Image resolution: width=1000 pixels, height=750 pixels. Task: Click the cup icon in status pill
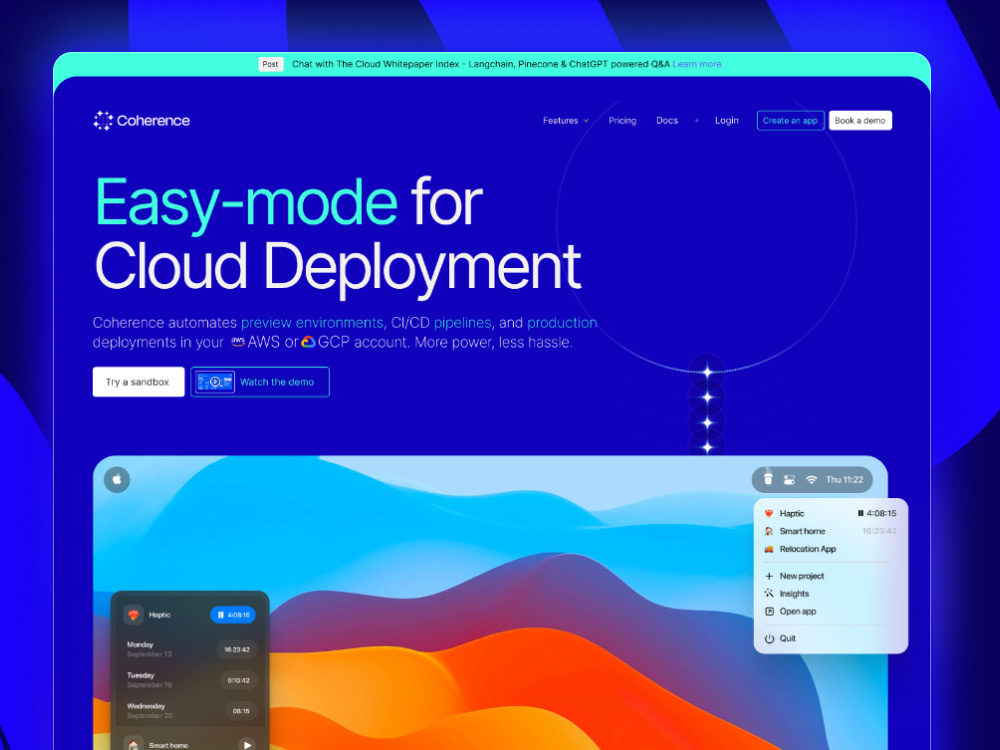click(x=768, y=479)
